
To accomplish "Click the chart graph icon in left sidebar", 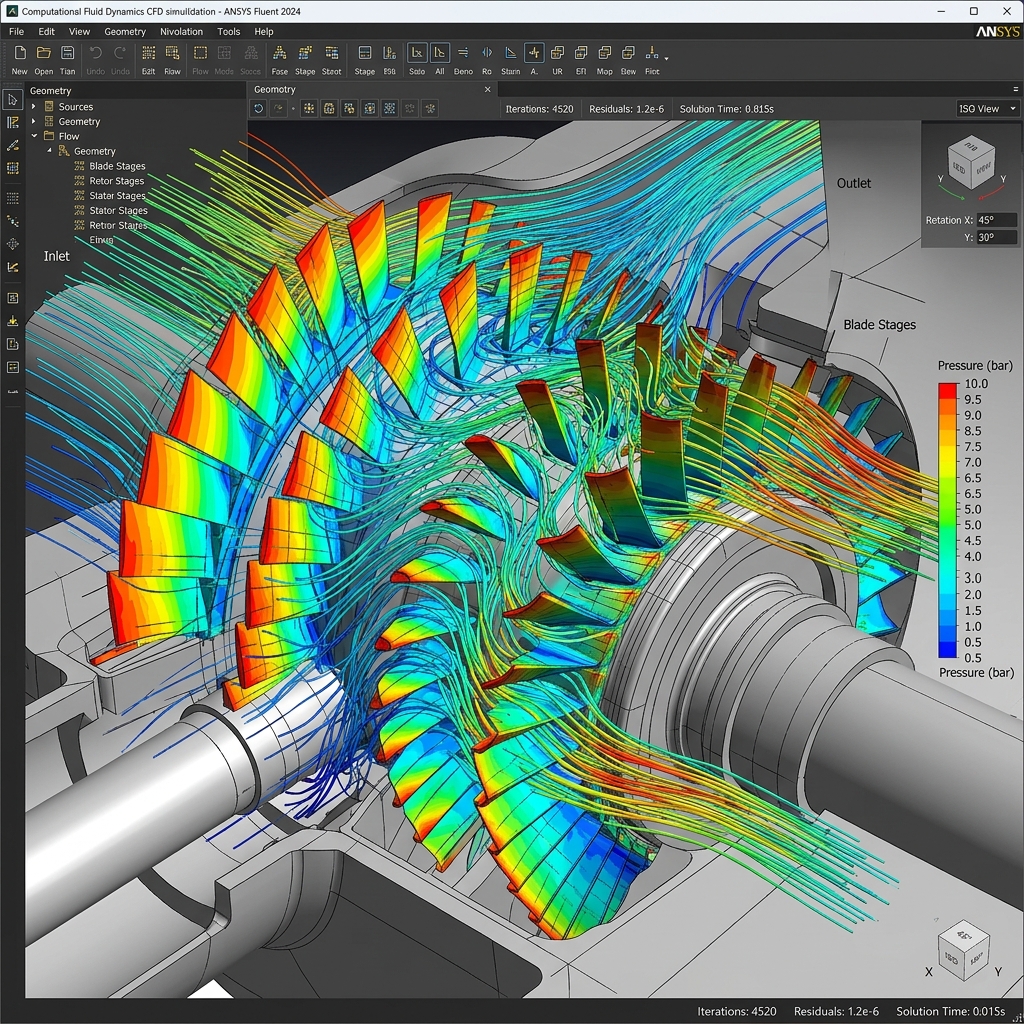I will [x=12, y=267].
